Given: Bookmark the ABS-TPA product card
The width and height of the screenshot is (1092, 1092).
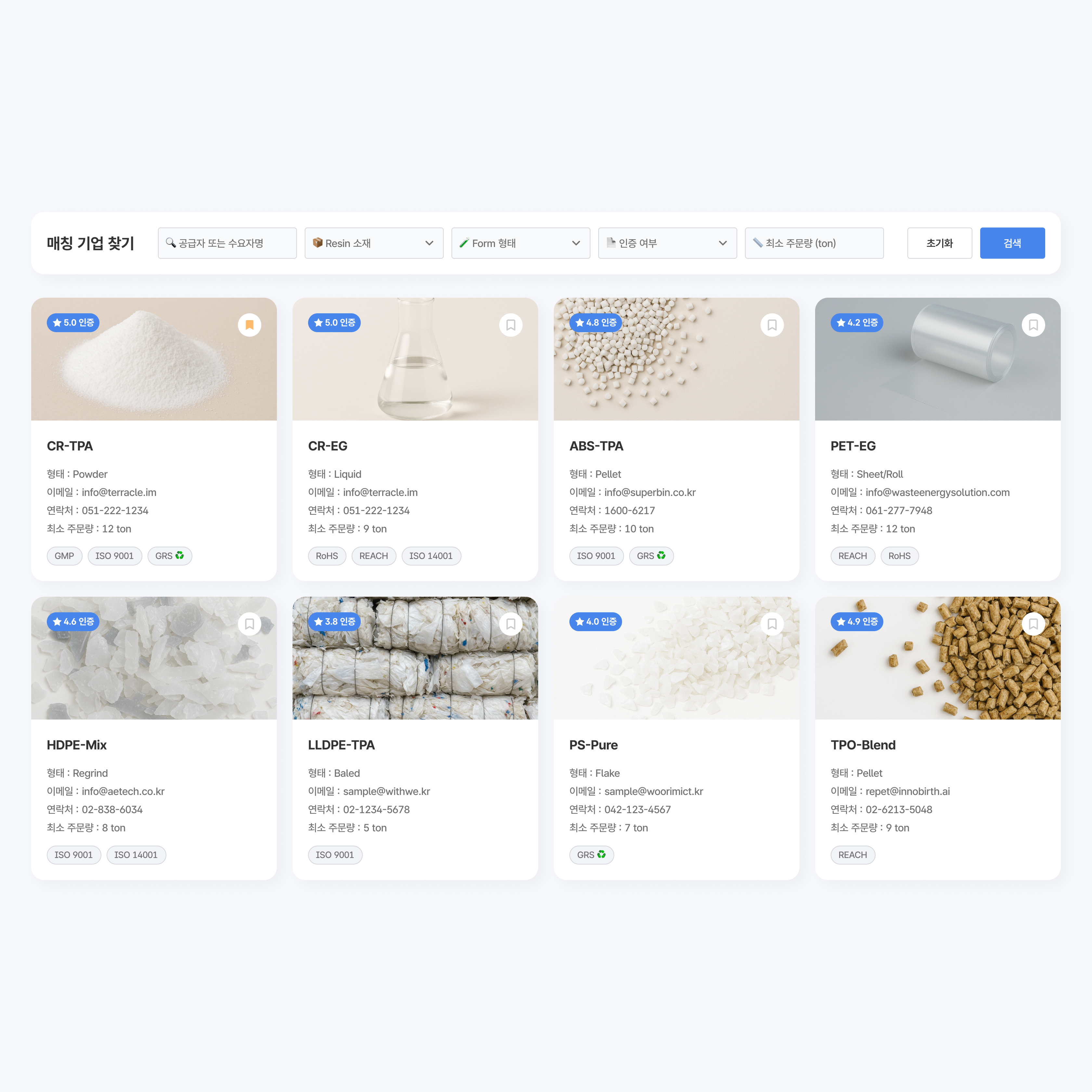Looking at the screenshot, I should click(x=772, y=325).
